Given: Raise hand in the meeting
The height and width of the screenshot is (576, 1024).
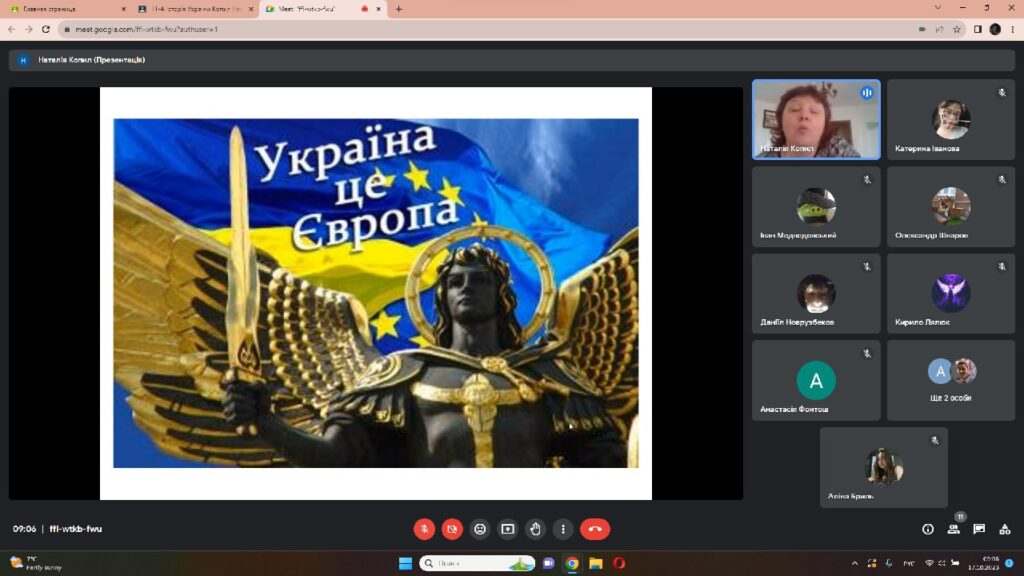Looking at the screenshot, I should click(x=536, y=529).
